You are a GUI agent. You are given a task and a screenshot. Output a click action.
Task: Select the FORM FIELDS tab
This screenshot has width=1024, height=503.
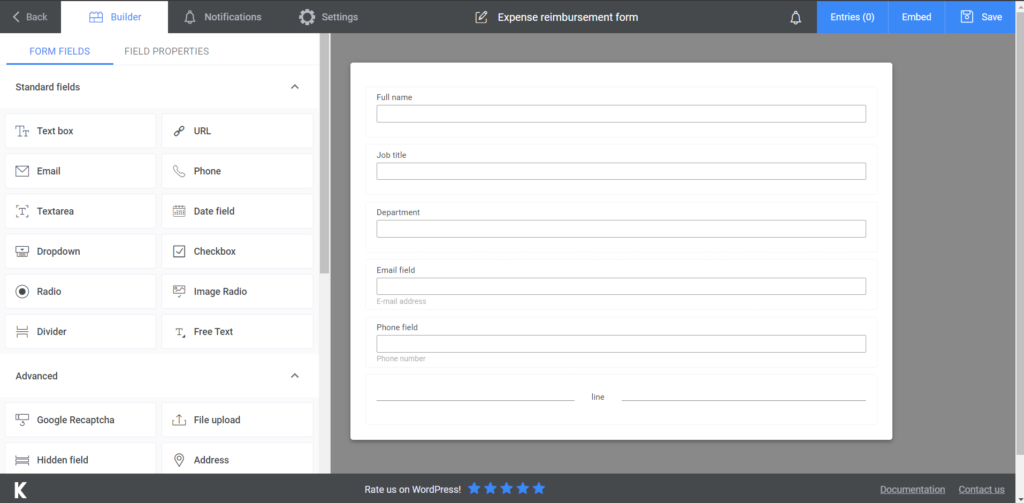(59, 51)
